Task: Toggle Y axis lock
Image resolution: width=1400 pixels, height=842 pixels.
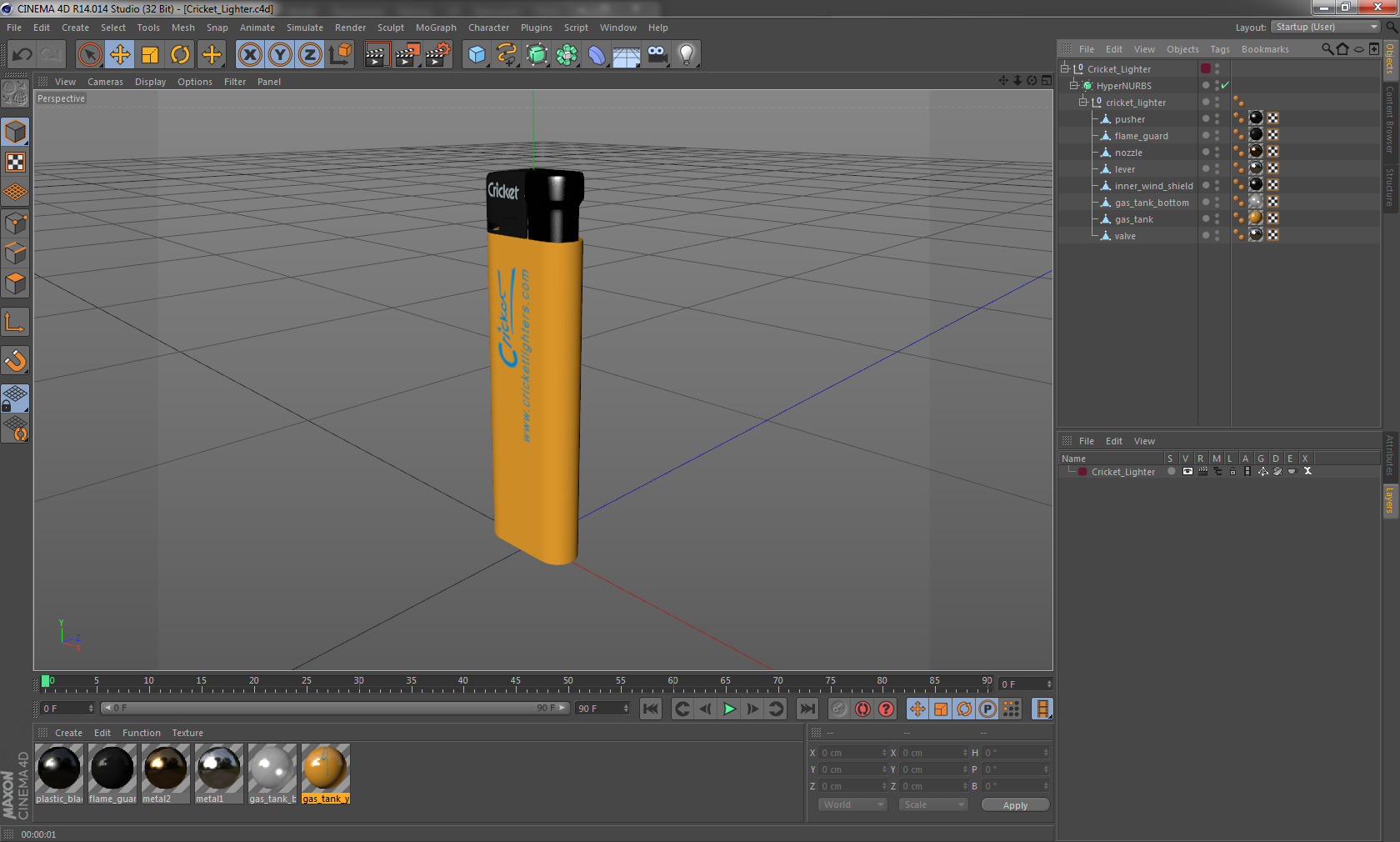Action: [280, 55]
